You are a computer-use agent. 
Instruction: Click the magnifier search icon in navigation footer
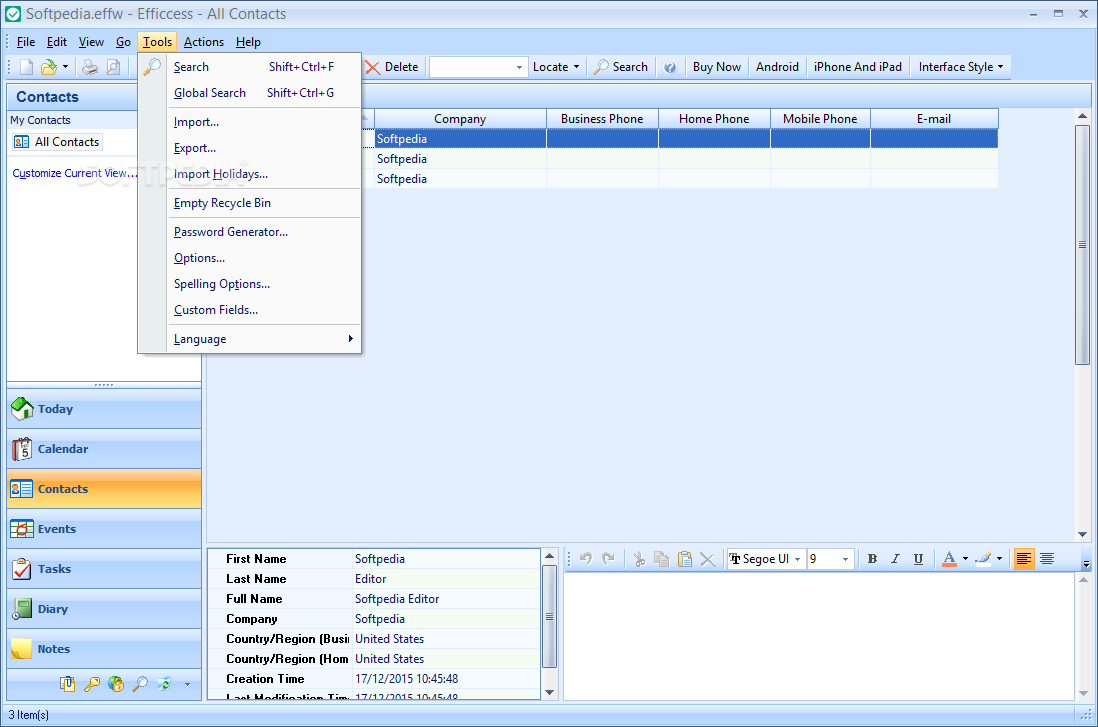pyautogui.click(x=140, y=684)
